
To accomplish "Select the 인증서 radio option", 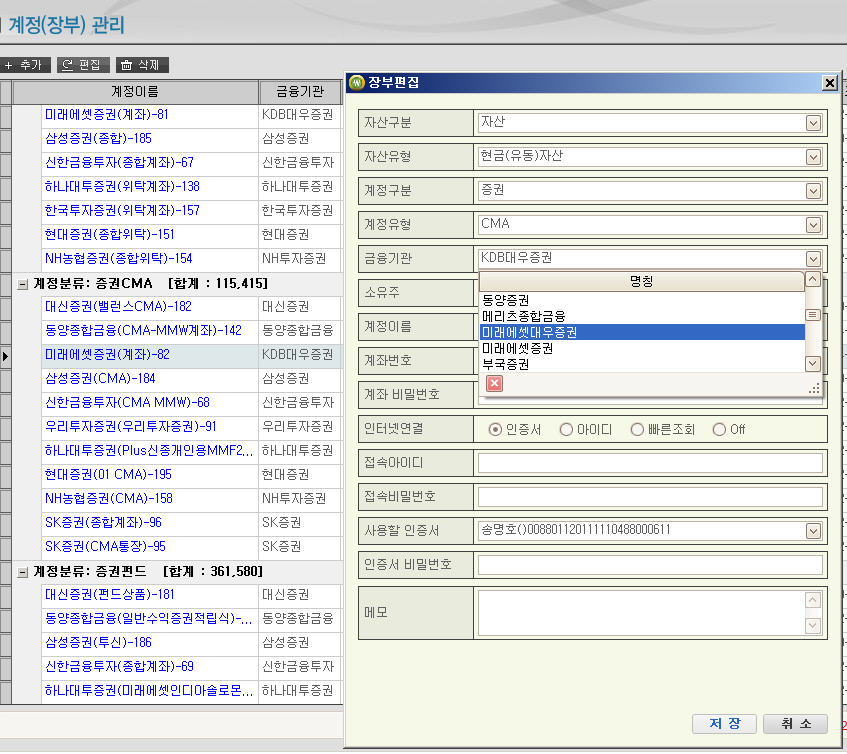I will pyautogui.click(x=495, y=429).
